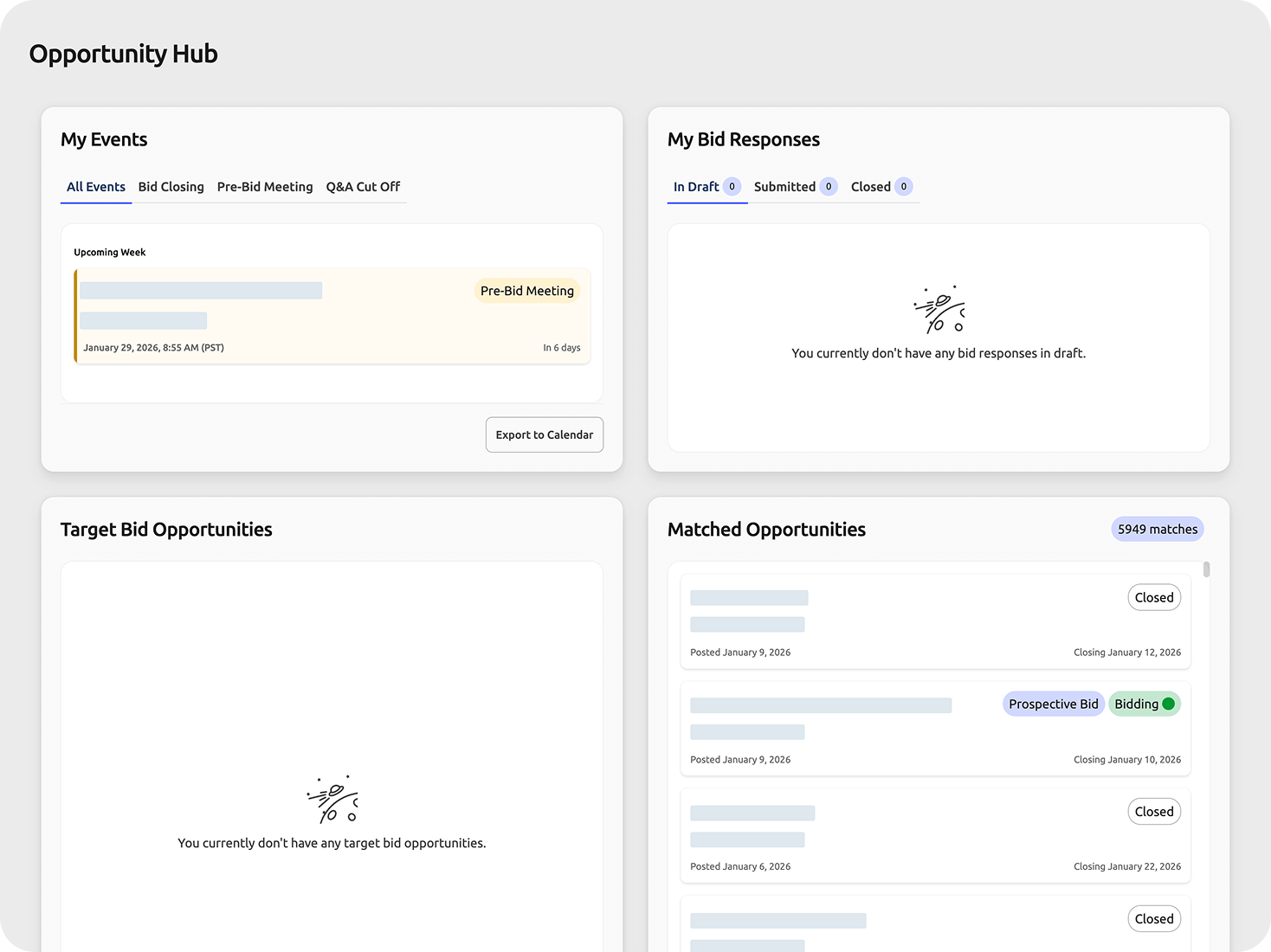Open the Submitted bid responses tab
The image size is (1271, 952).
(784, 187)
